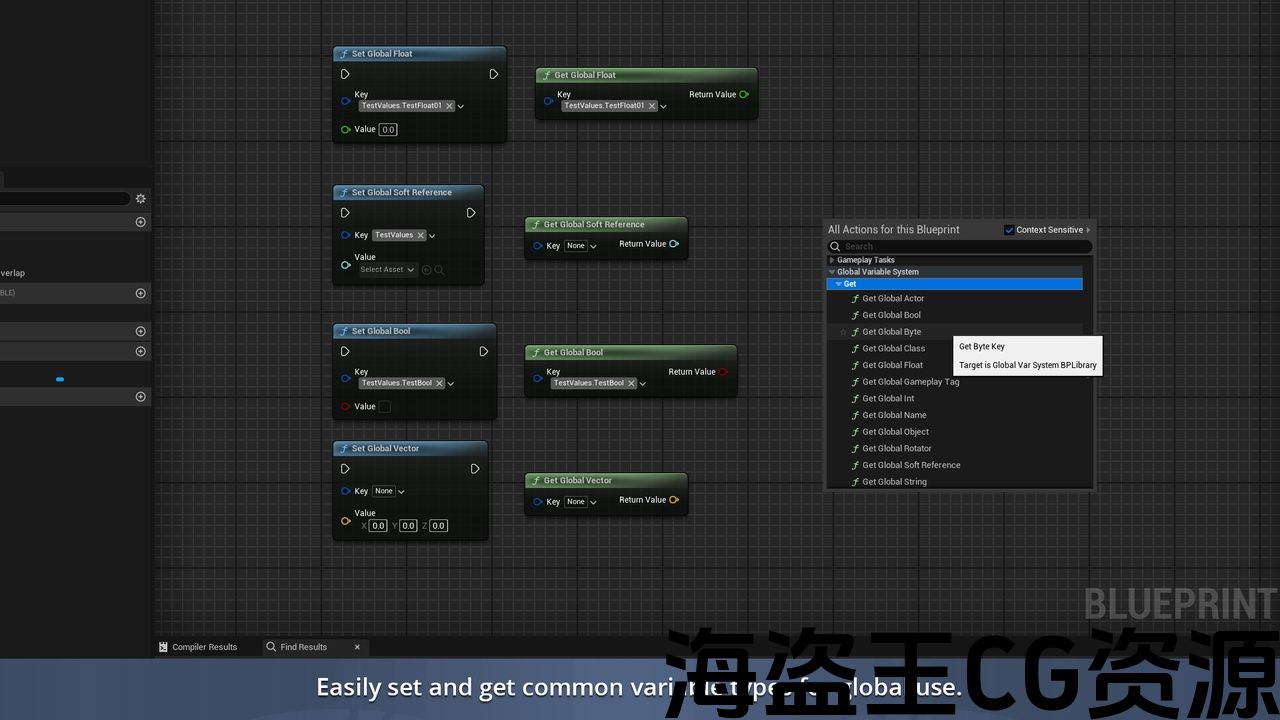Screen dimensions: 1280x720
Task: Click the yellow Return Value pin on Get Global Vector
Action: pos(674,500)
